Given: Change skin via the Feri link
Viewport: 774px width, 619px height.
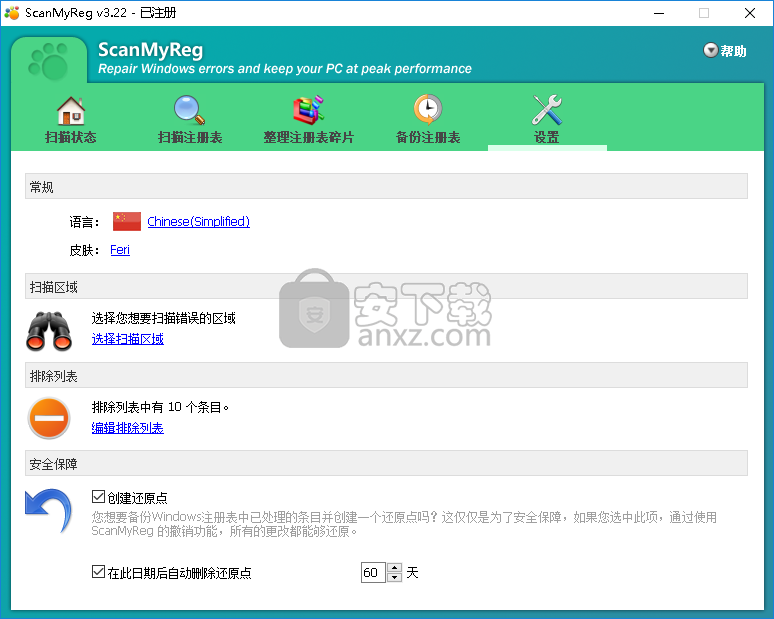Looking at the screenshot, I should tap(120, 250).
